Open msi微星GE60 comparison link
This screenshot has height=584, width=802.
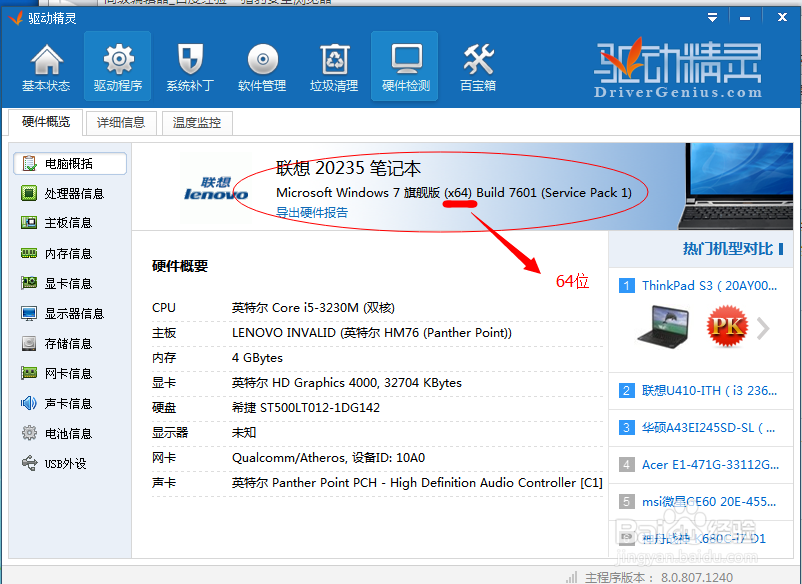[709, 502]
